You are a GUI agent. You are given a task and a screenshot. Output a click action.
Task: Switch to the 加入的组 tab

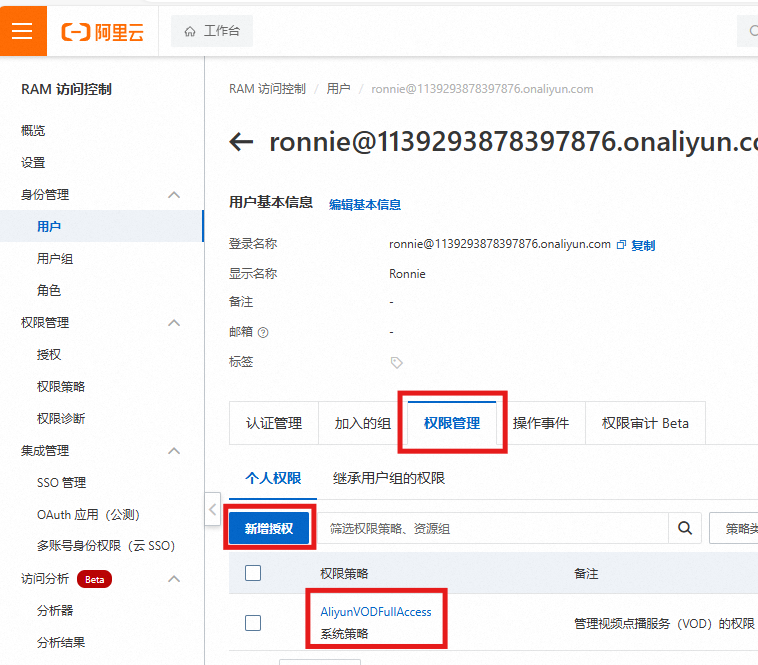(x=363, y=423)
